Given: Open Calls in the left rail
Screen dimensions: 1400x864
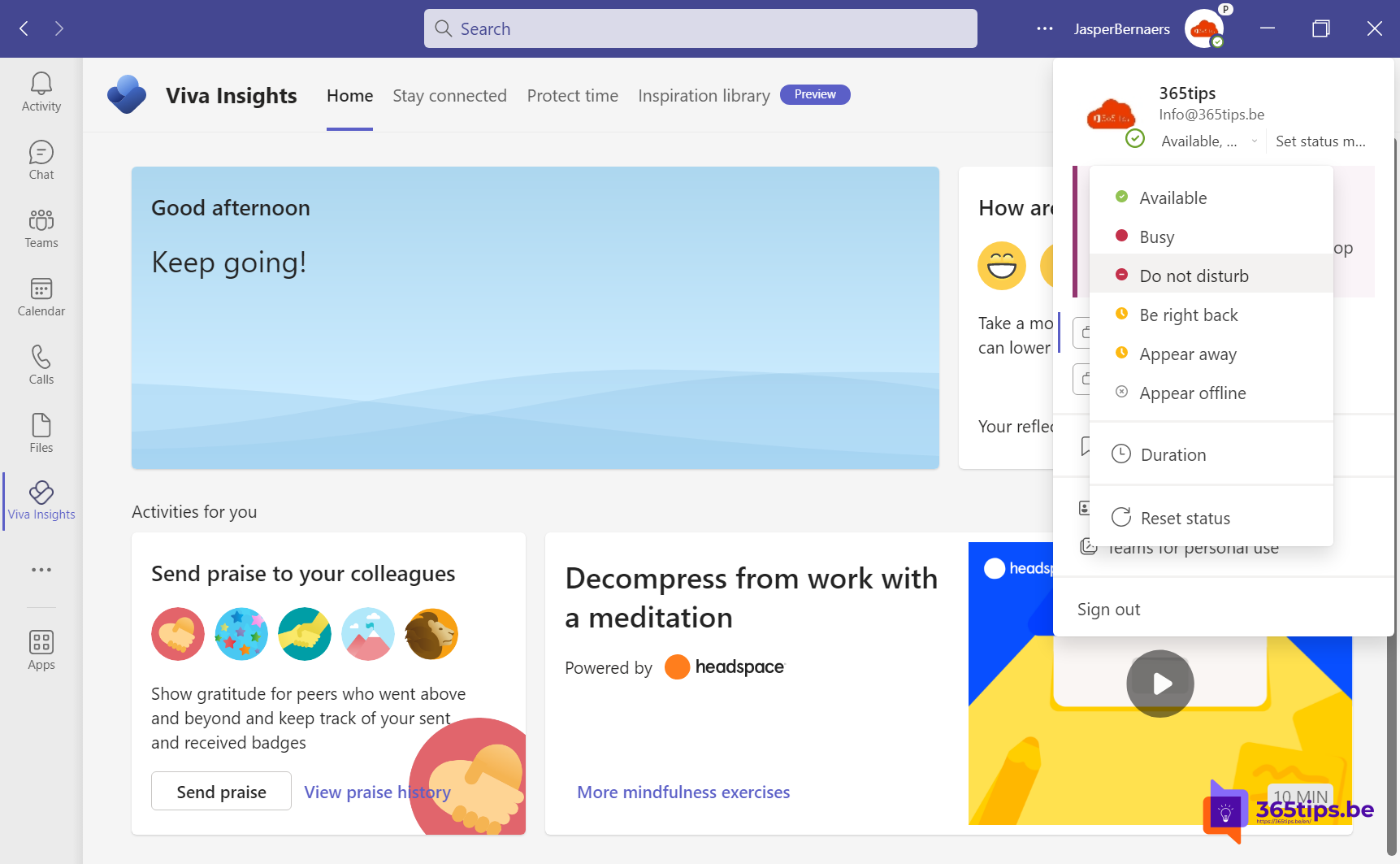Looking at the screenshot, I should coord(41,365).
